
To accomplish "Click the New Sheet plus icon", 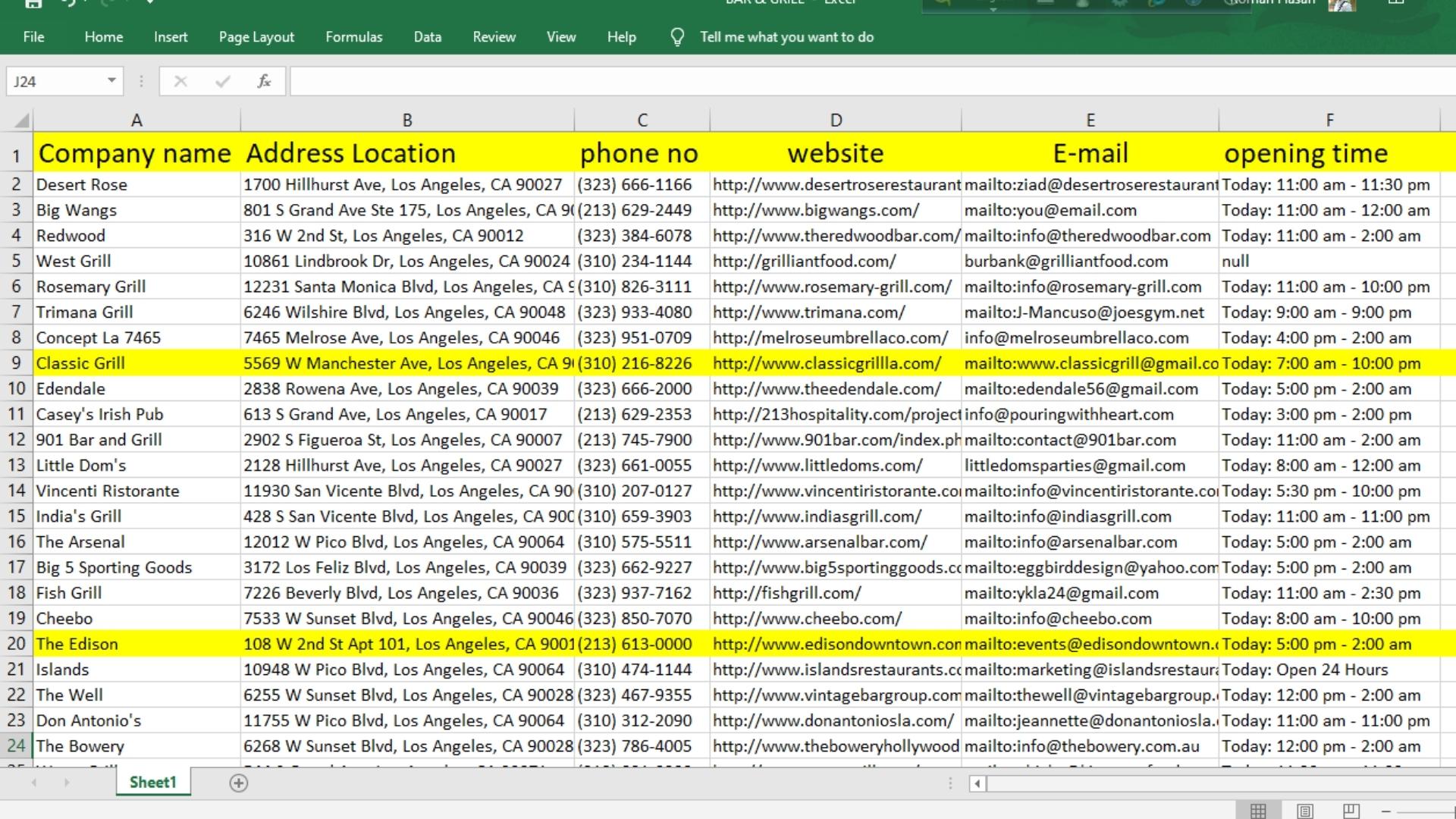I will (x=239, y=783).
